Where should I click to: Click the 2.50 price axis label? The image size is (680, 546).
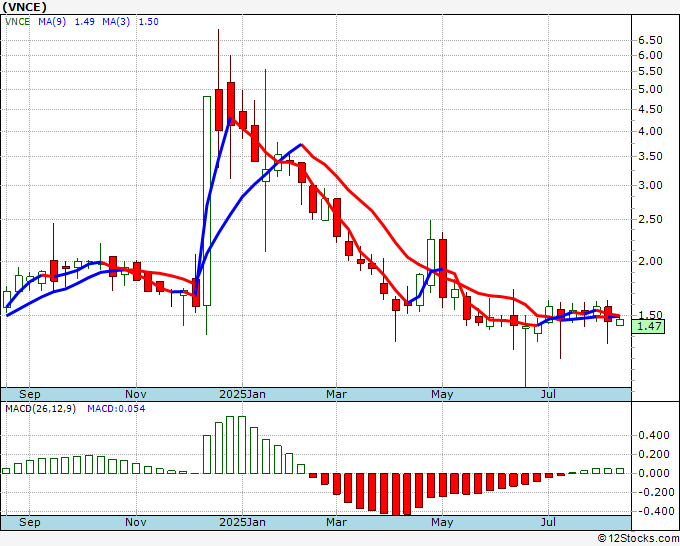(x=650, y=219)
